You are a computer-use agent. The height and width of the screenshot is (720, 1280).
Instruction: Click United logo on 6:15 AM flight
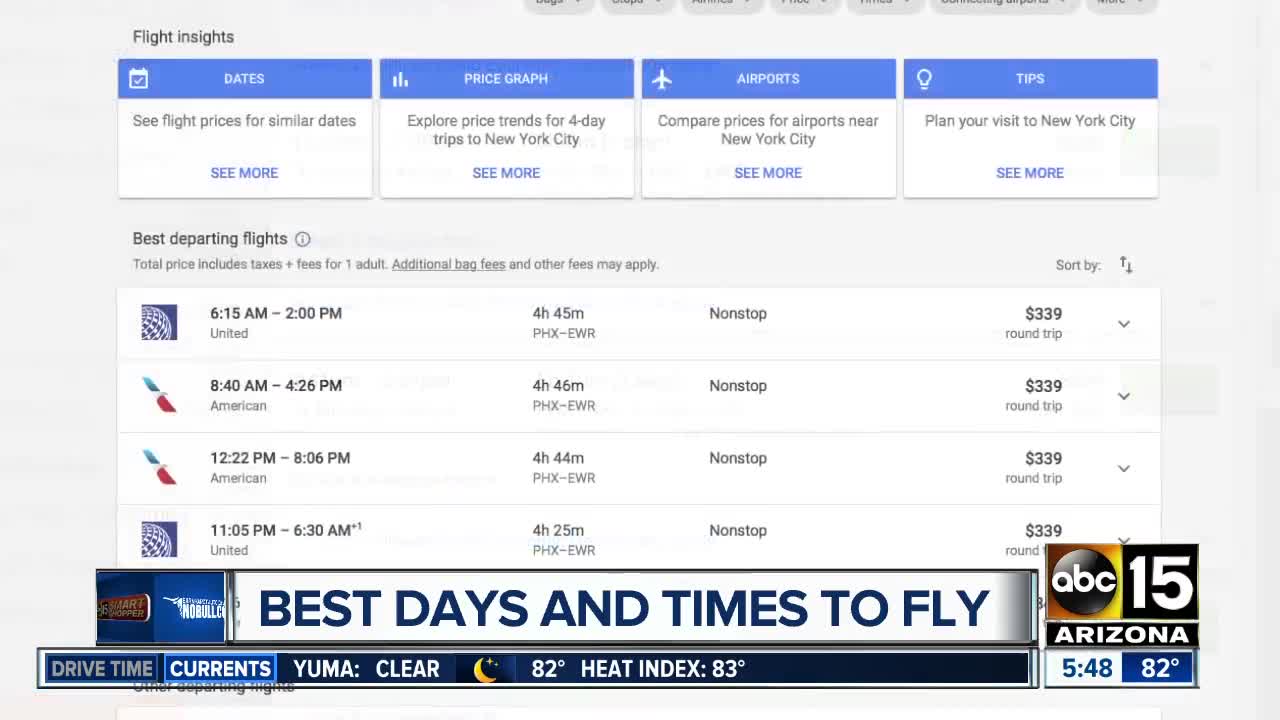[x=159, y=322]
